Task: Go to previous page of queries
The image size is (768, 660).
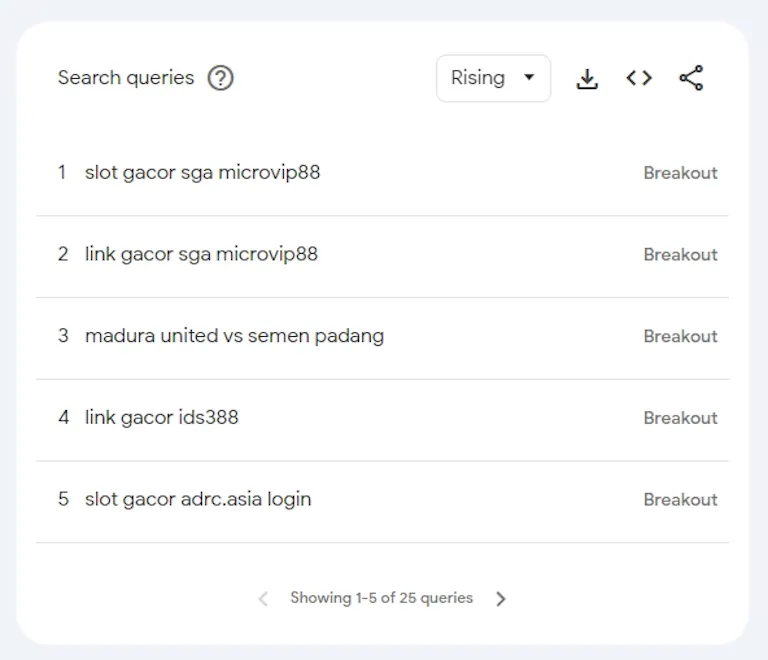Action: pyautogui.click(x=263, y=598)
